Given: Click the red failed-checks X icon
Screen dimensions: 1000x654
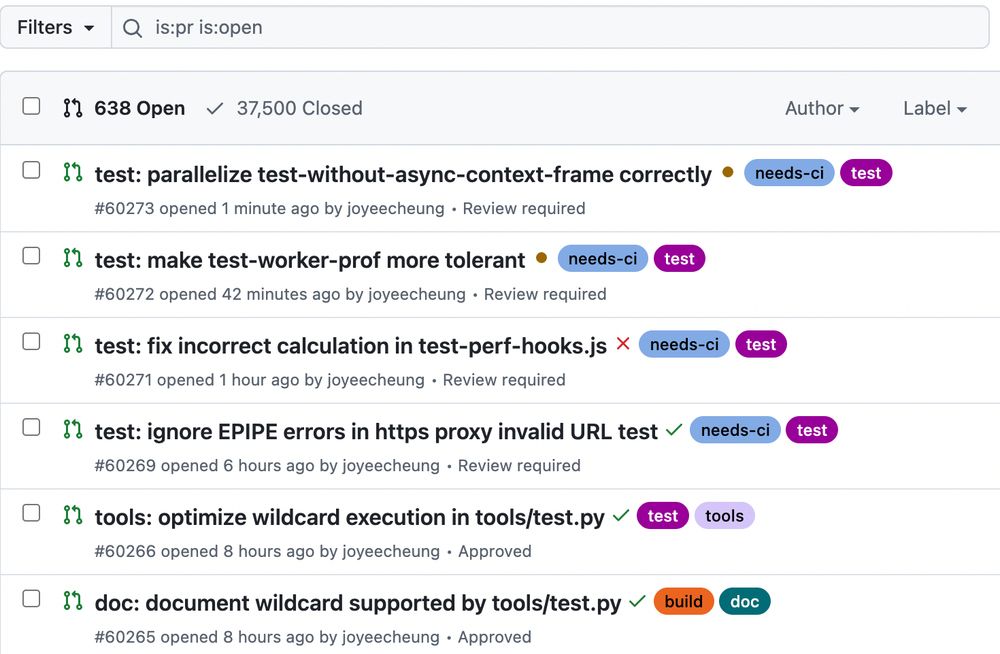Looking at the screenshot, I should pos(623,344).
